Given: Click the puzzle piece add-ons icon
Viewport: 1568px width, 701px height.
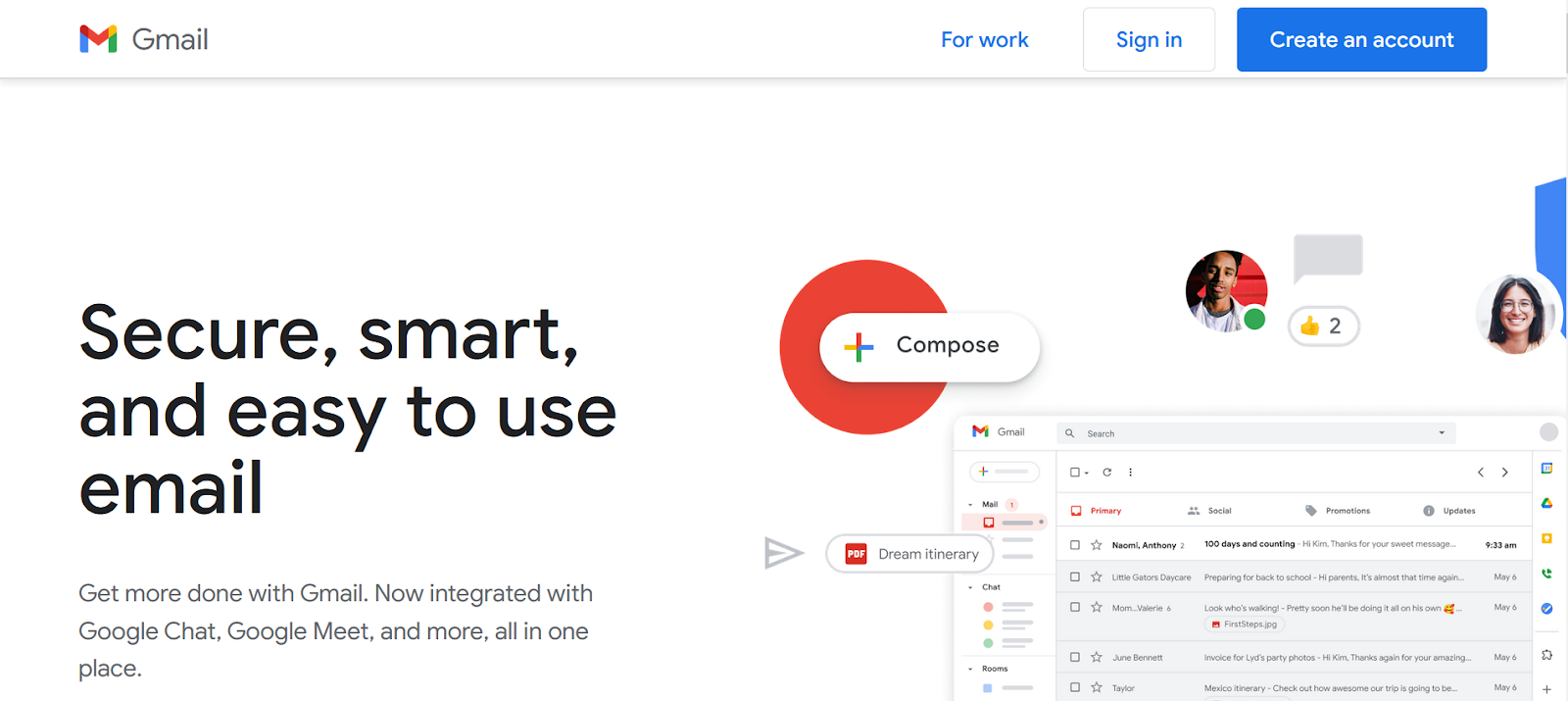Looking at the screenshot, I should pos(1546,655).
